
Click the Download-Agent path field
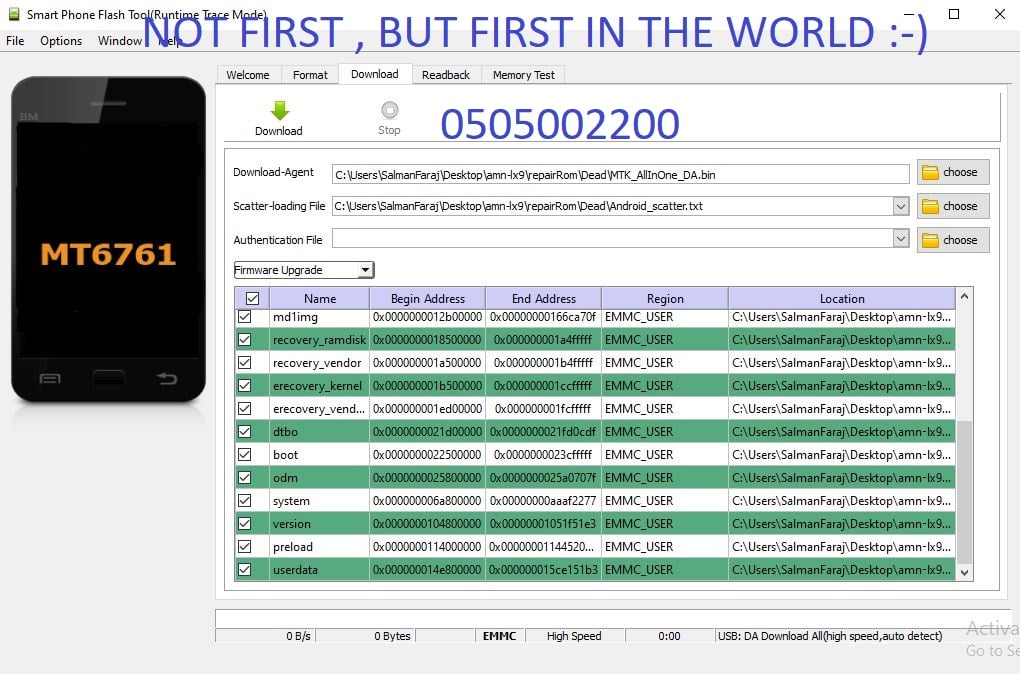[621, 174]
